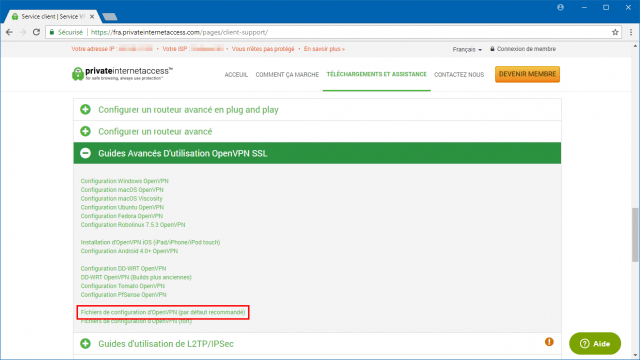Image resolution: width=640 pixels, height=360 pixels.
Task: Open the COMMENT ÇA MARCHE menu item
Action: (287, 75)
